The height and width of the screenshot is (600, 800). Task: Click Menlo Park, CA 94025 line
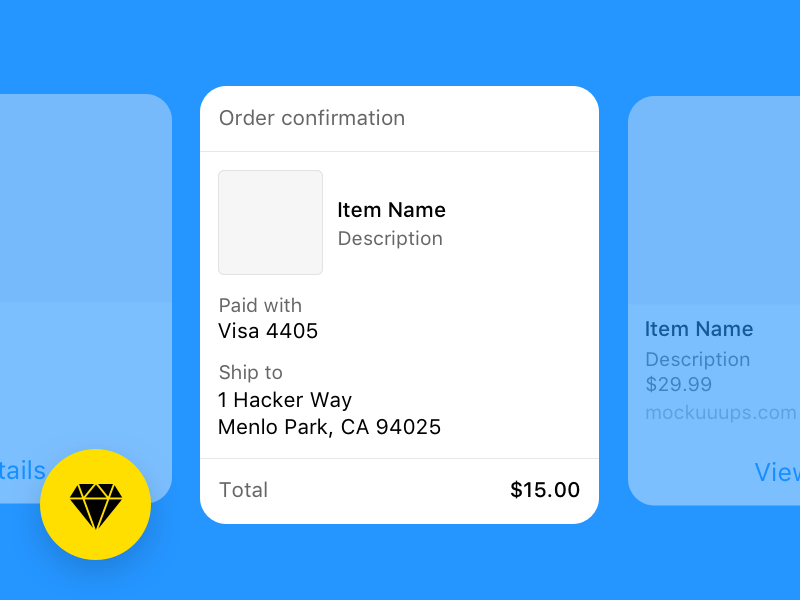[329, 428]
